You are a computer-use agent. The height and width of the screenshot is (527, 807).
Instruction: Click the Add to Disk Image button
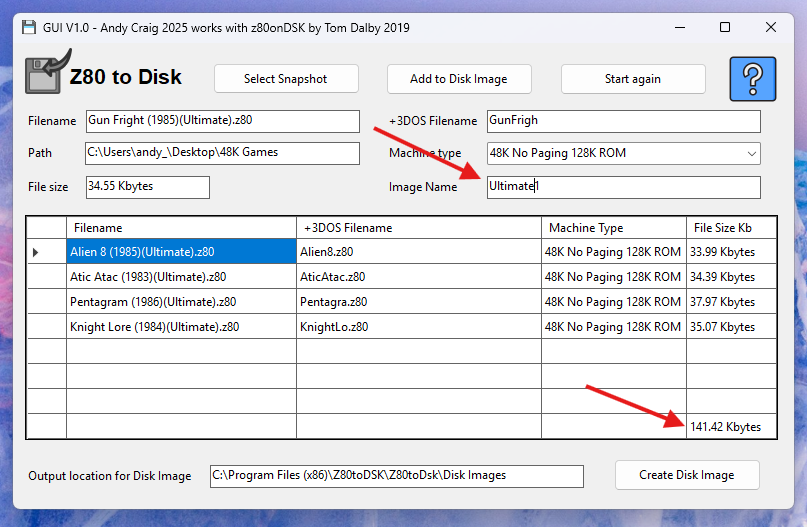pos(458,79)
